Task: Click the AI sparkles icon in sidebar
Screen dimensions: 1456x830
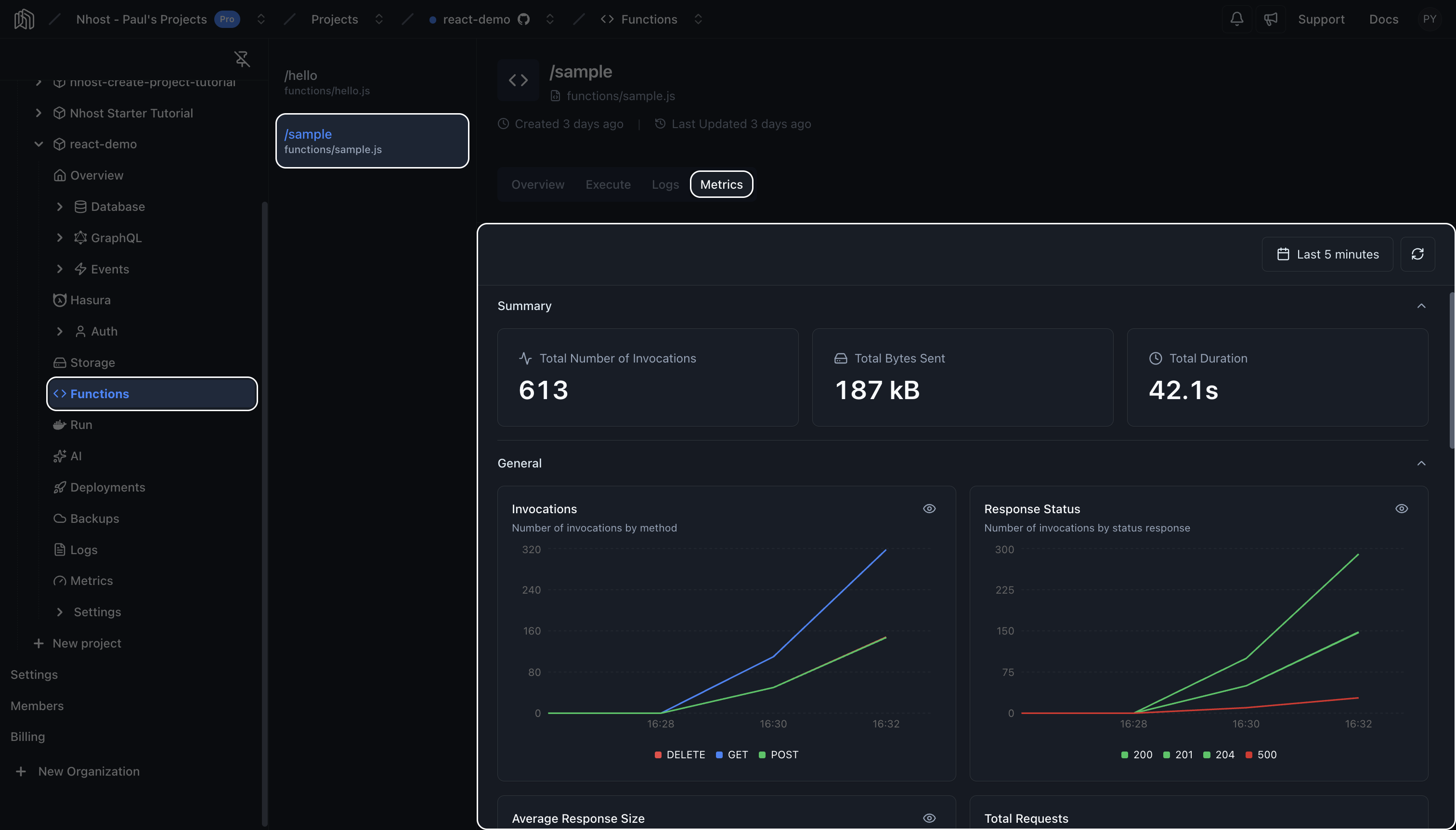Action: pos(59,456)
